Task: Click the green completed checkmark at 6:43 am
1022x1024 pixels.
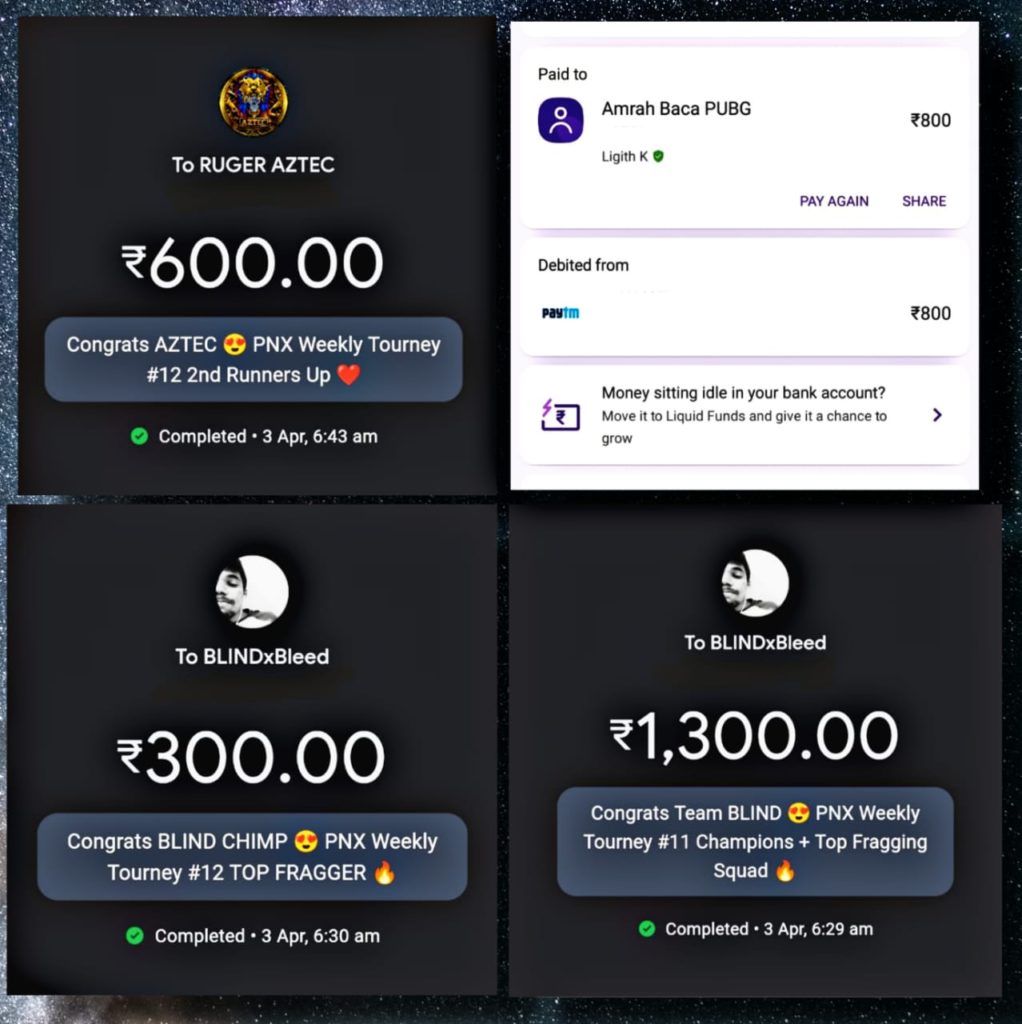Action: click(x=139, y=436)
